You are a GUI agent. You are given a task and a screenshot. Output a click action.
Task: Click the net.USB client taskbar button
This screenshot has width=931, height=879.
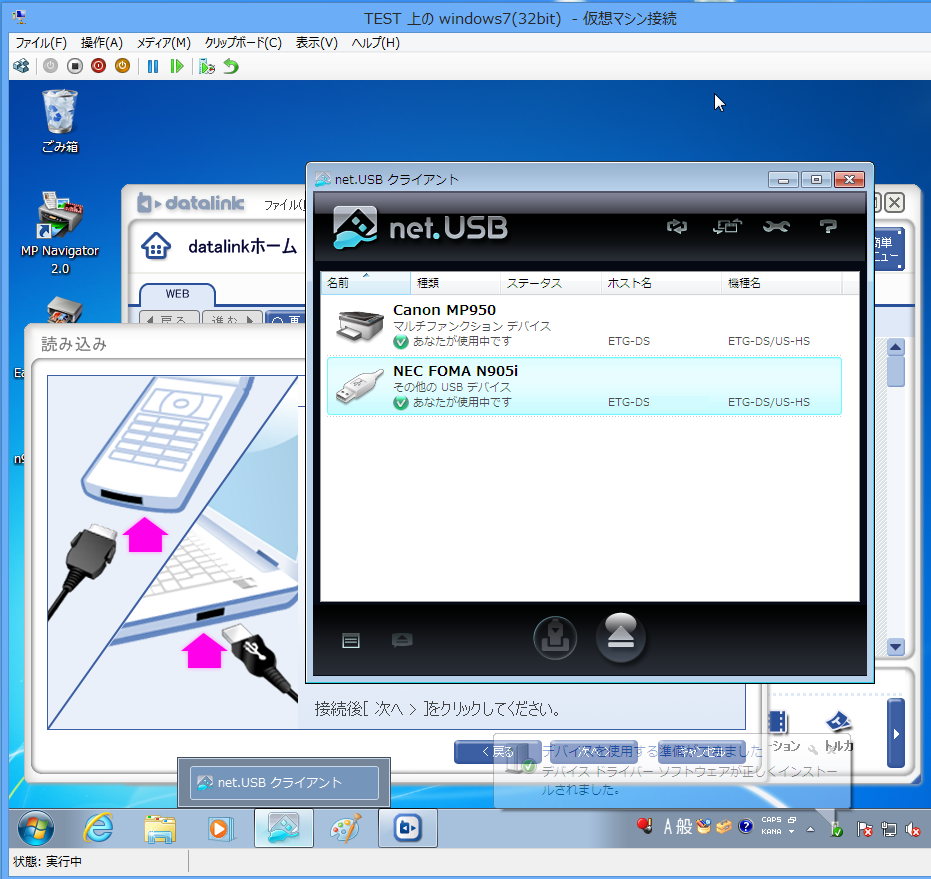[x=284, y=828]
